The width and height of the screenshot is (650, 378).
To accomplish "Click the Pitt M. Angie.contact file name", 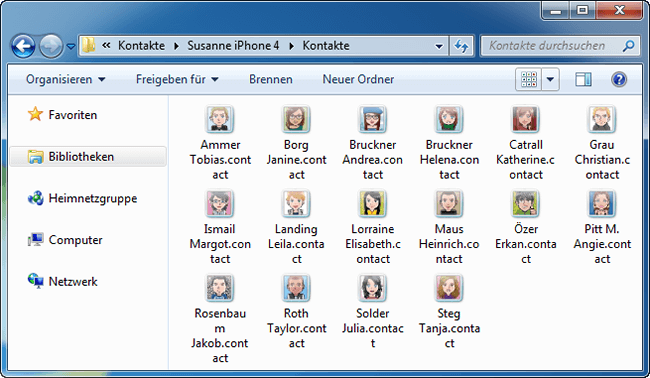I will (x=602, y=244).
